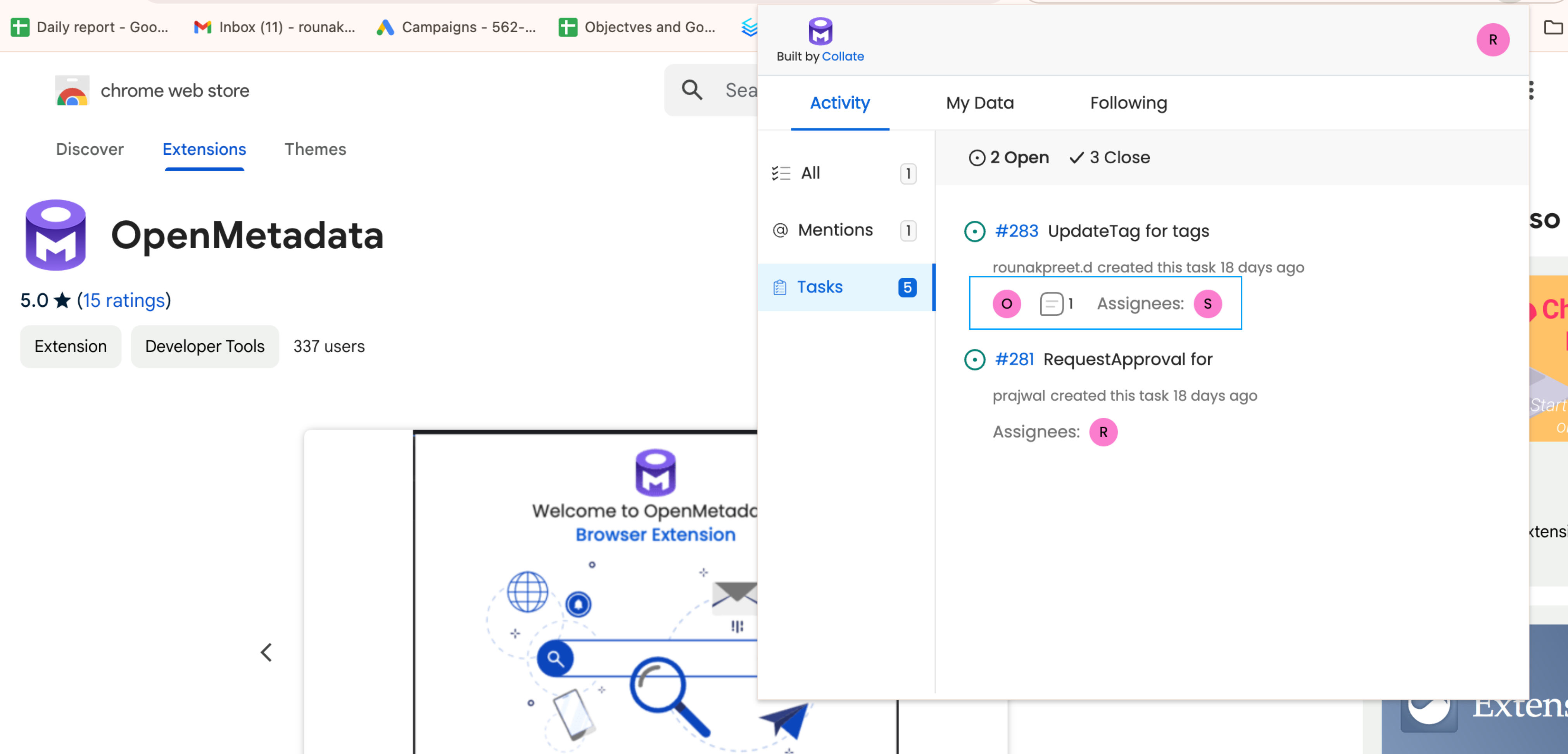
Task: Toggle the 3 Close tasks filter
Action: click(x=1109, y=157)
